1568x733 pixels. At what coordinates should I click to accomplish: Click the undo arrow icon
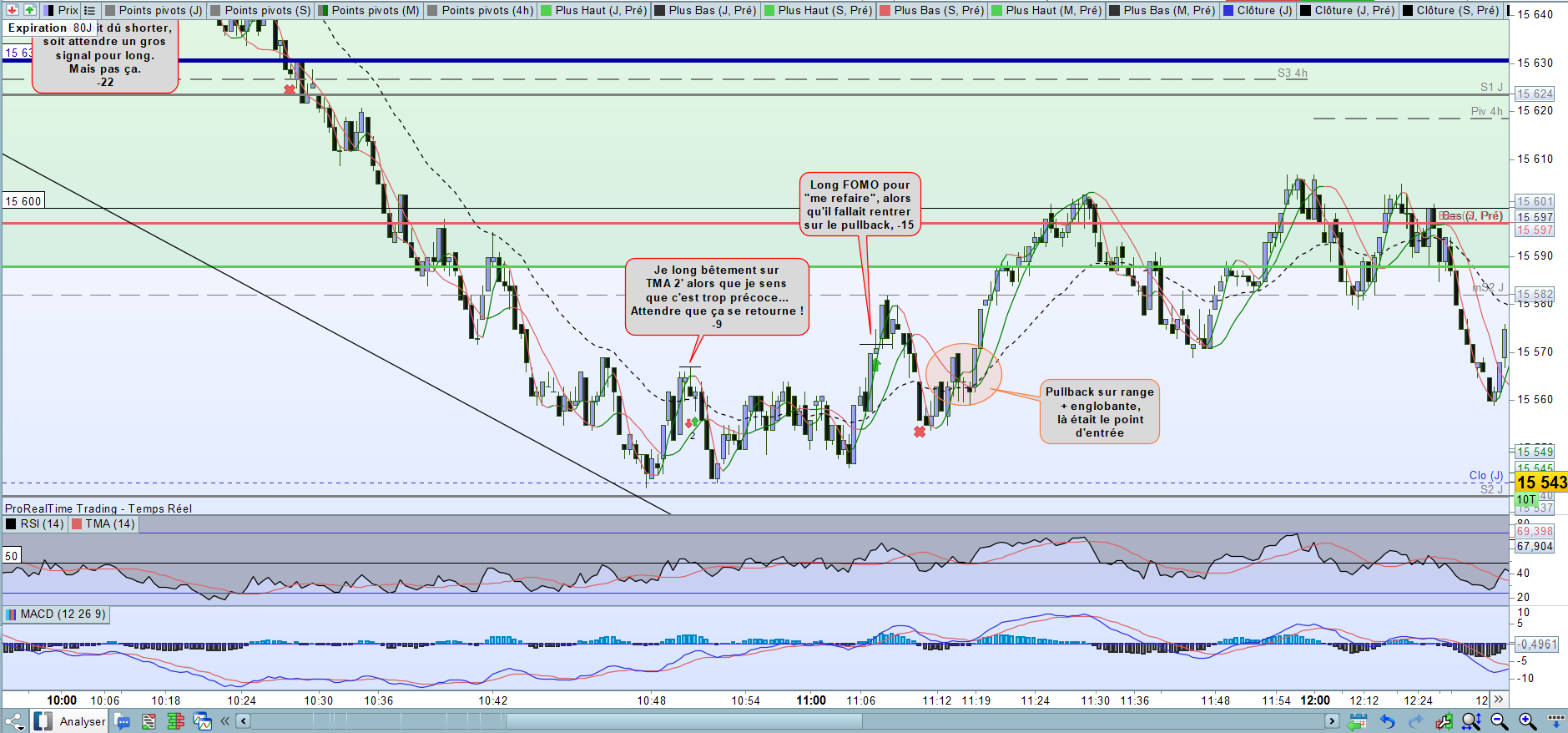1387,721
